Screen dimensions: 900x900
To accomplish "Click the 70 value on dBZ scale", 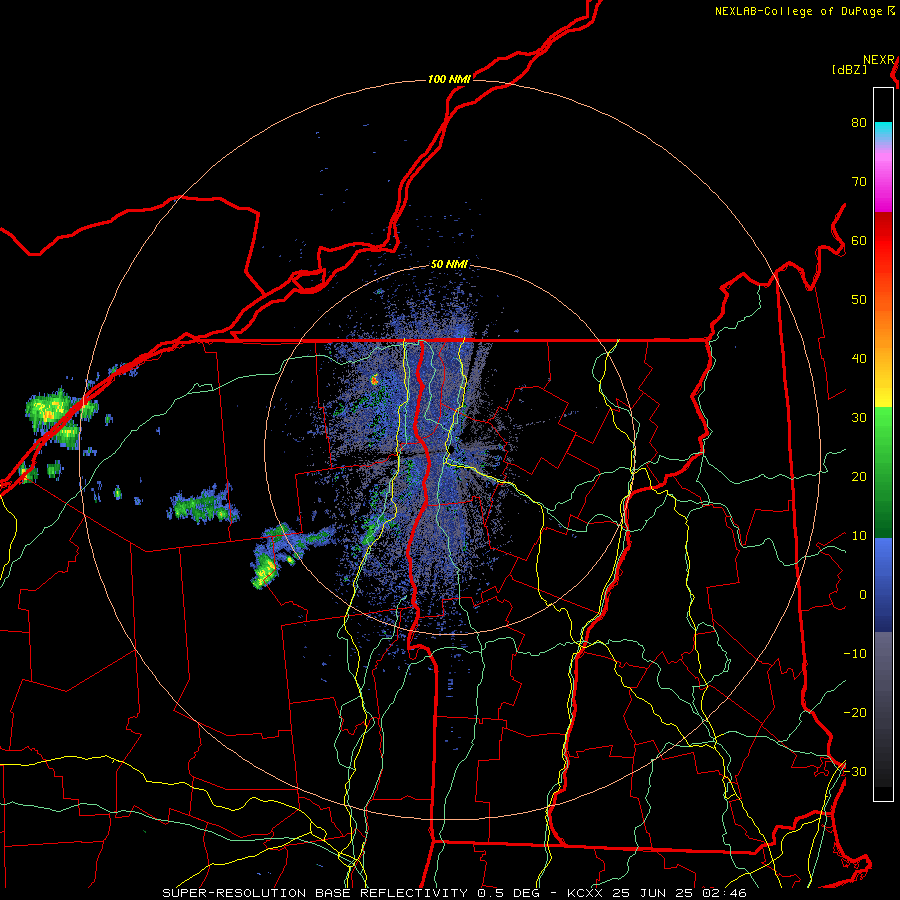I will (859, 182).
